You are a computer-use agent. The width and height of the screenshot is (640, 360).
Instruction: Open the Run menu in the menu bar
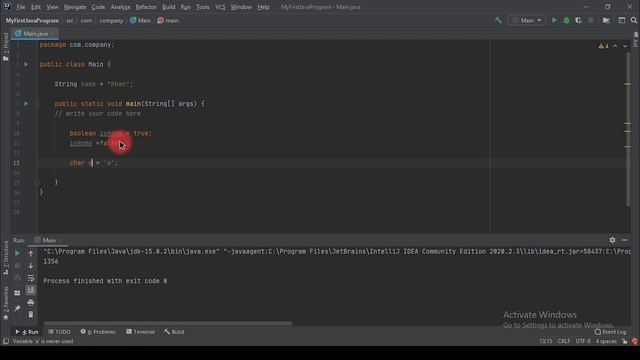185,7
